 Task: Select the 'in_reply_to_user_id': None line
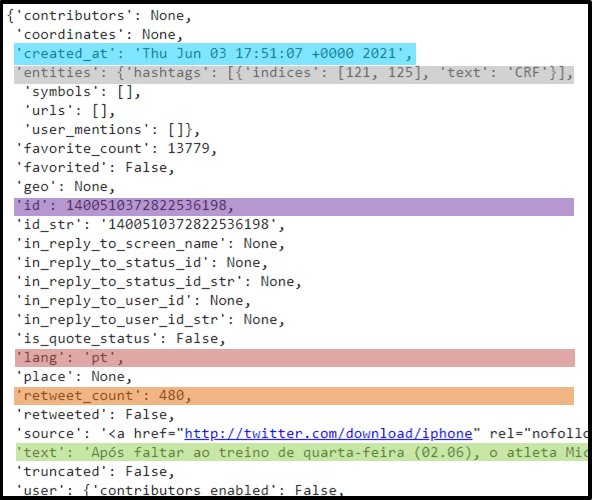(133, 301)
